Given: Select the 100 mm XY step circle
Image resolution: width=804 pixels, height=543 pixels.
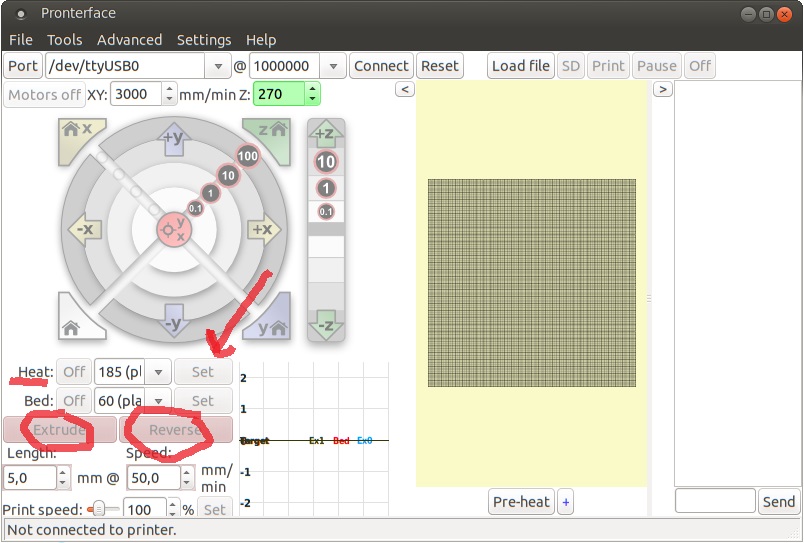Looking at the screenshot, I should coord(248,156).
